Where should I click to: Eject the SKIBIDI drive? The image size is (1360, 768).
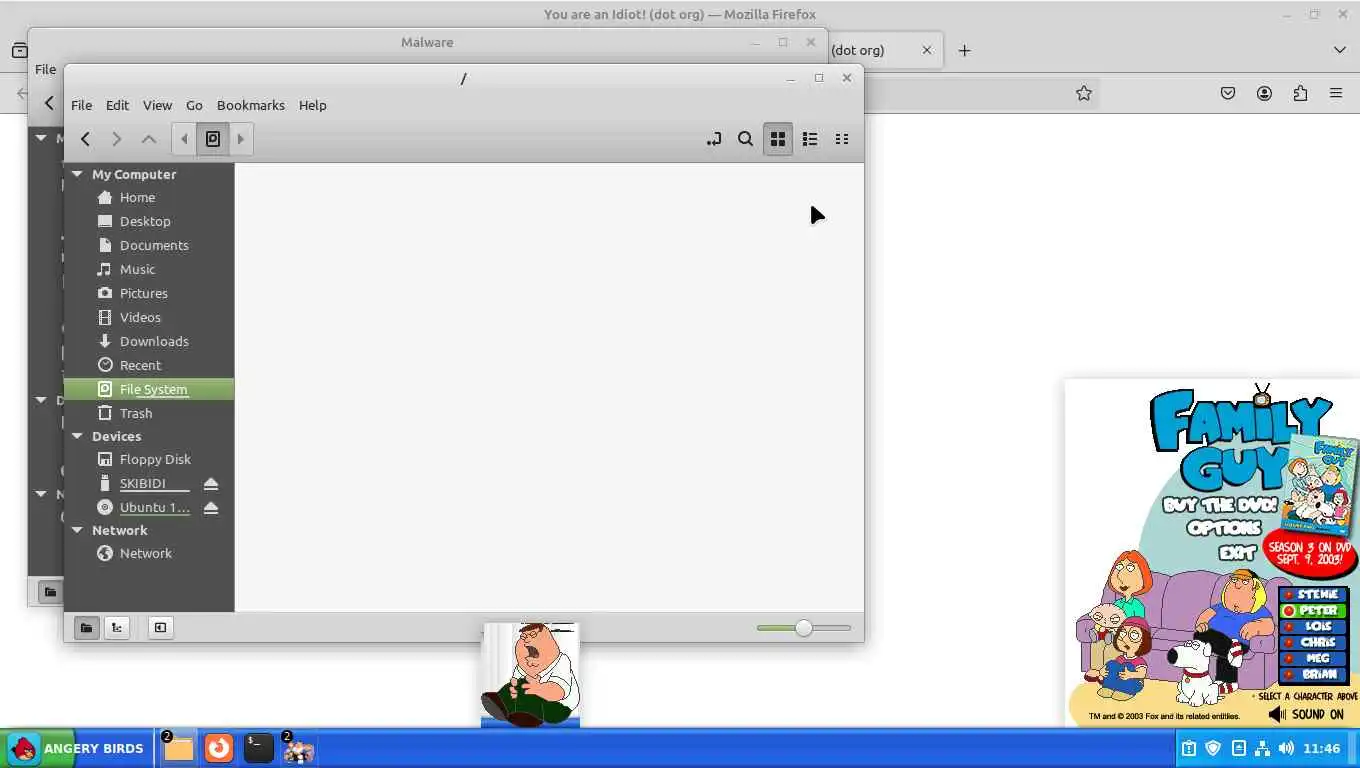211,483
